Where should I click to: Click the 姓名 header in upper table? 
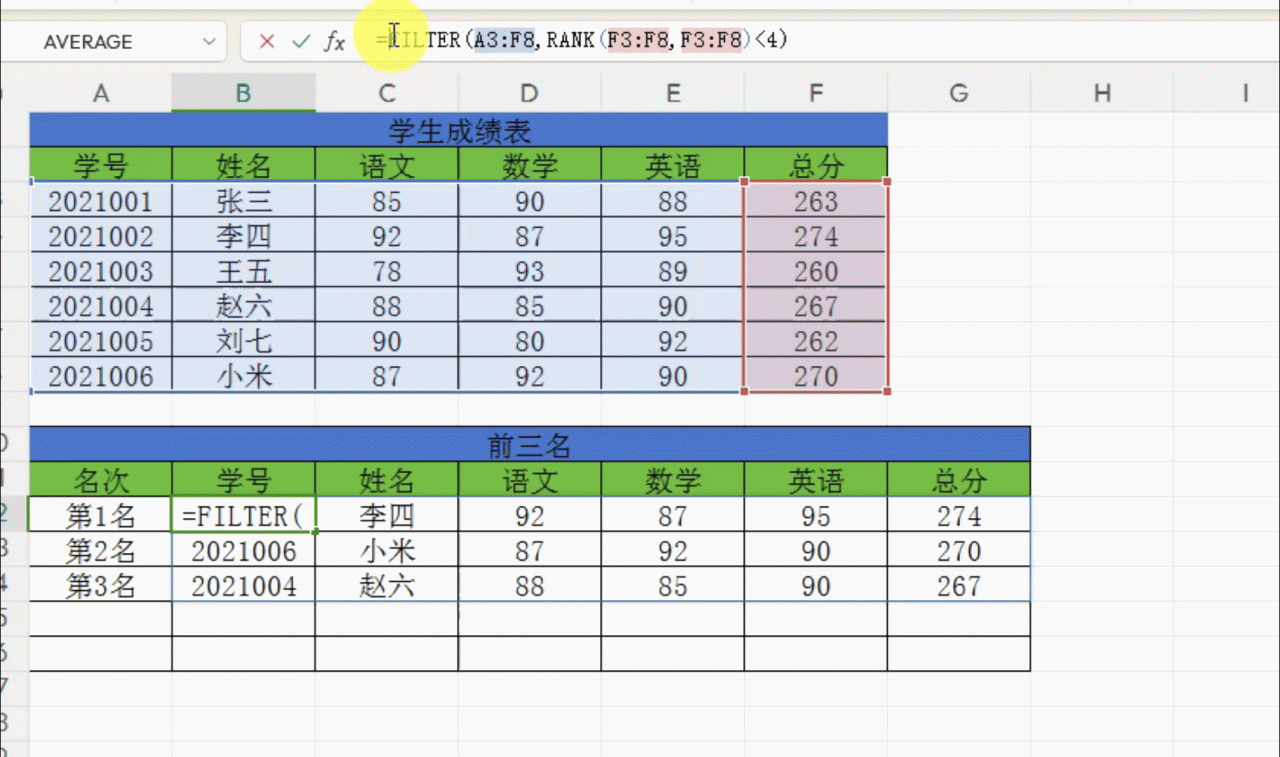[x=243, y=165]
